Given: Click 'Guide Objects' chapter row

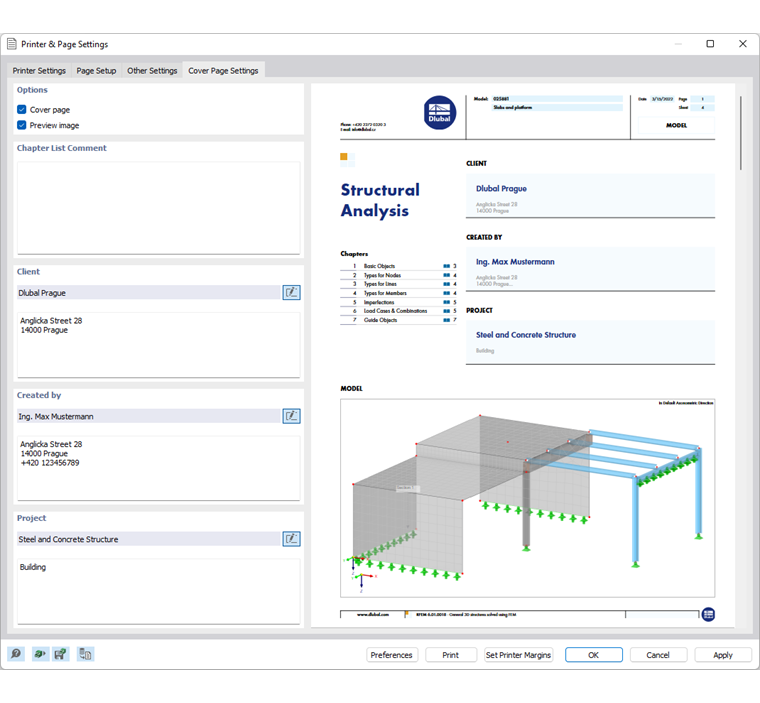Looking at the screenshot, I should click(x=398, y=320).
